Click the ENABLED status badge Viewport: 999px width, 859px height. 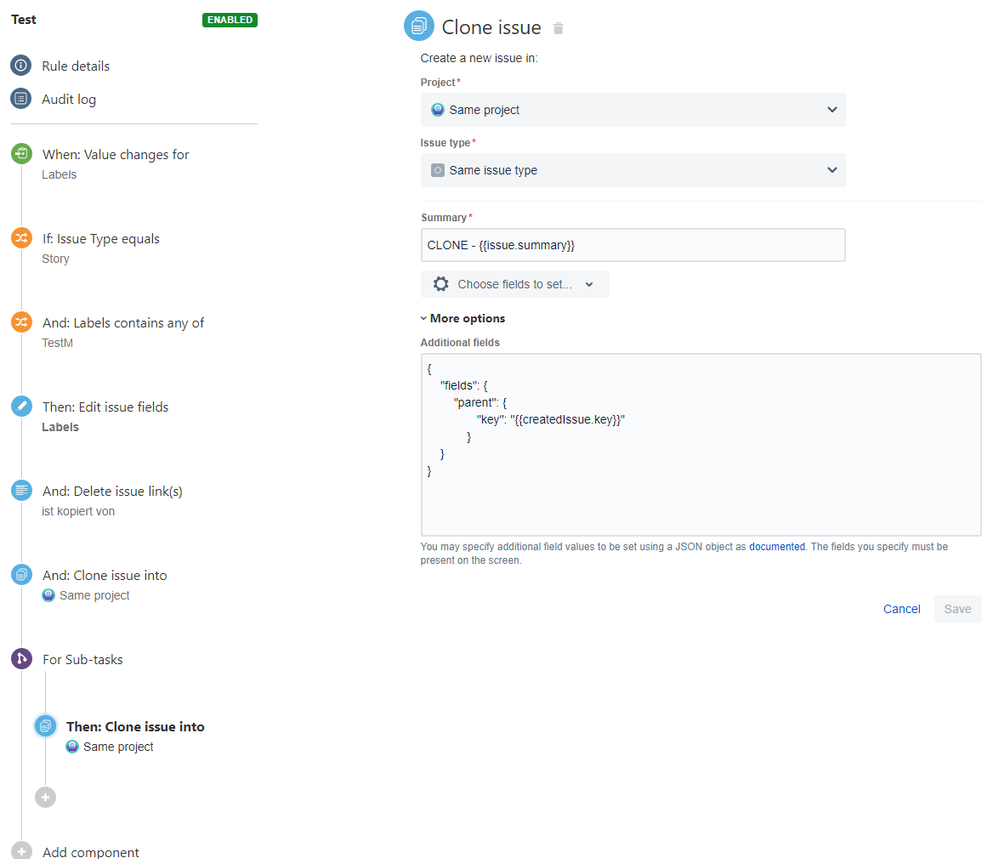point(229,20)
